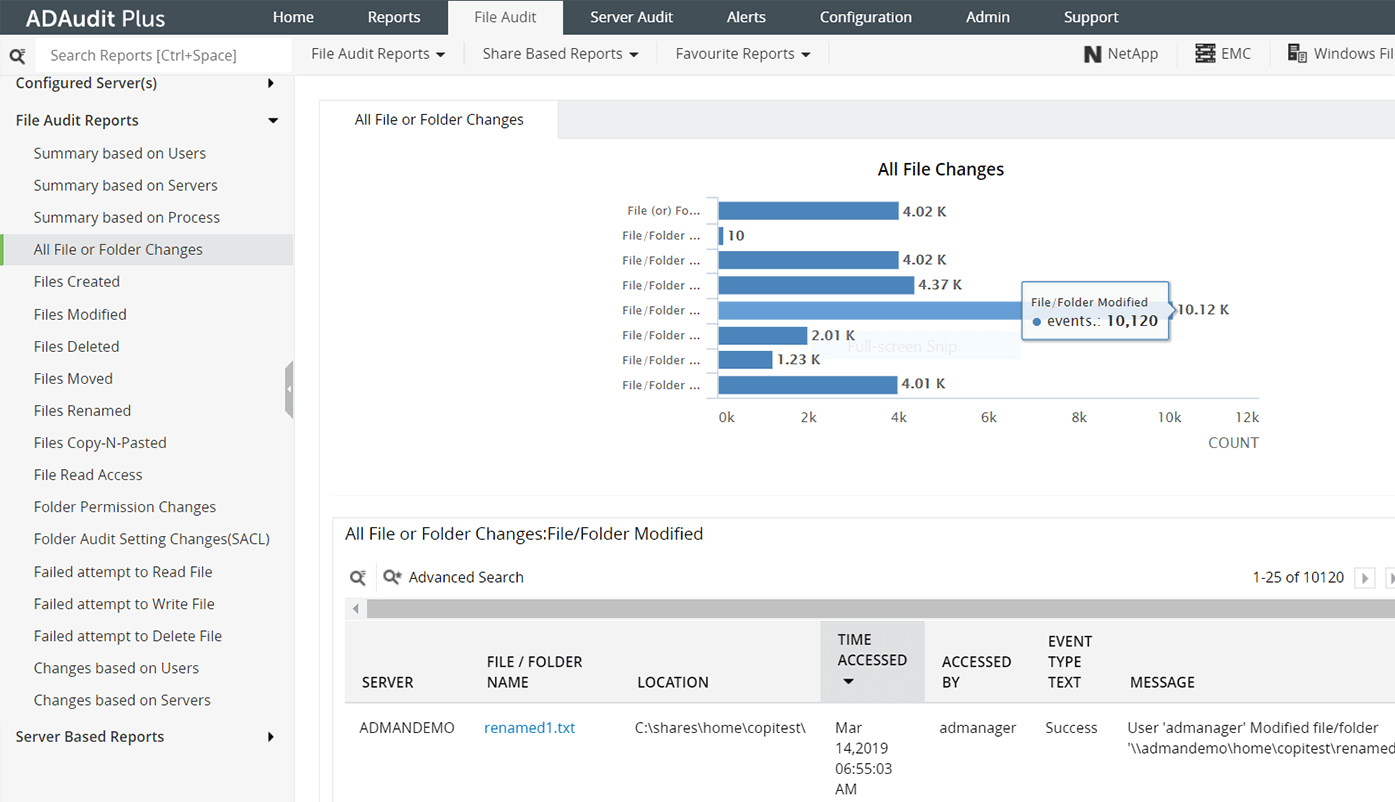1395x802 pixels.
Task: Open the File Audit Reports dropdown
Action: (378, 54)
